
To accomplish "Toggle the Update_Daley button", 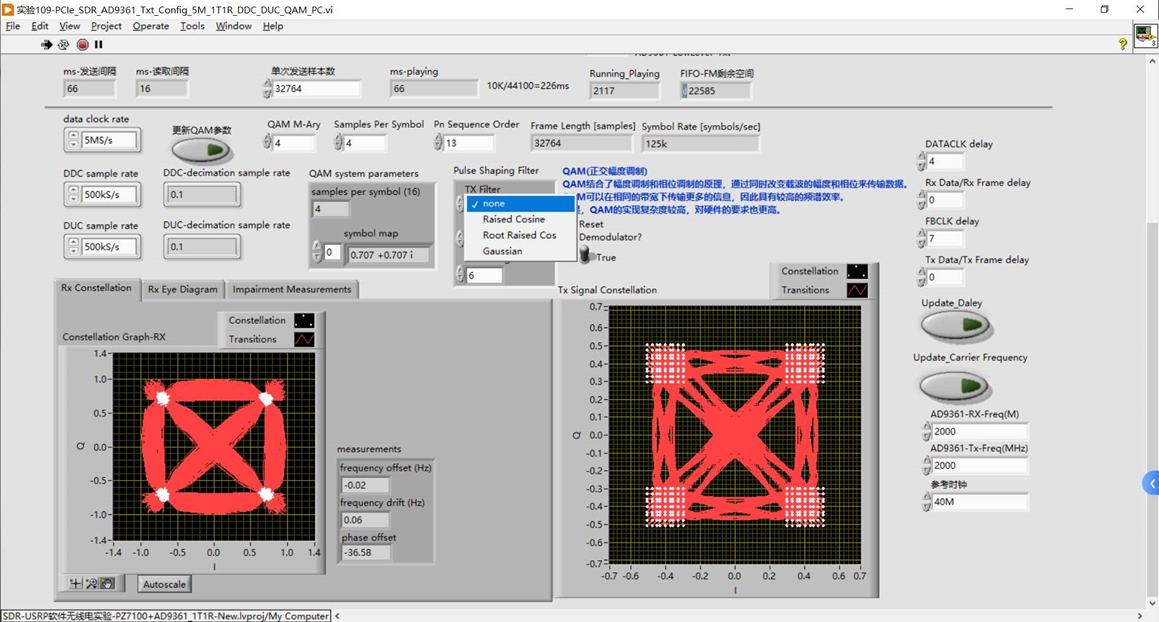I will [x=954, y=325].
